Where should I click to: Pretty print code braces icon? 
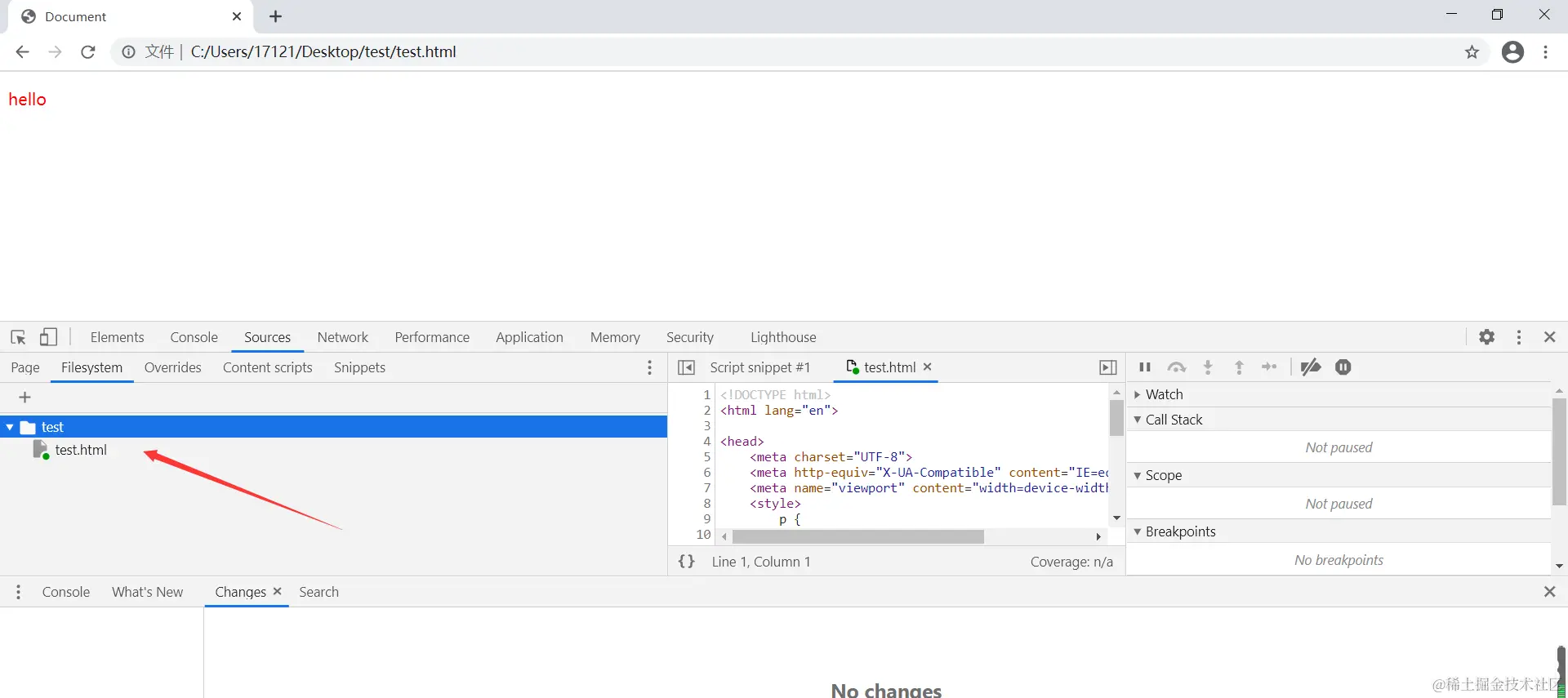click(x=687, y=562)
